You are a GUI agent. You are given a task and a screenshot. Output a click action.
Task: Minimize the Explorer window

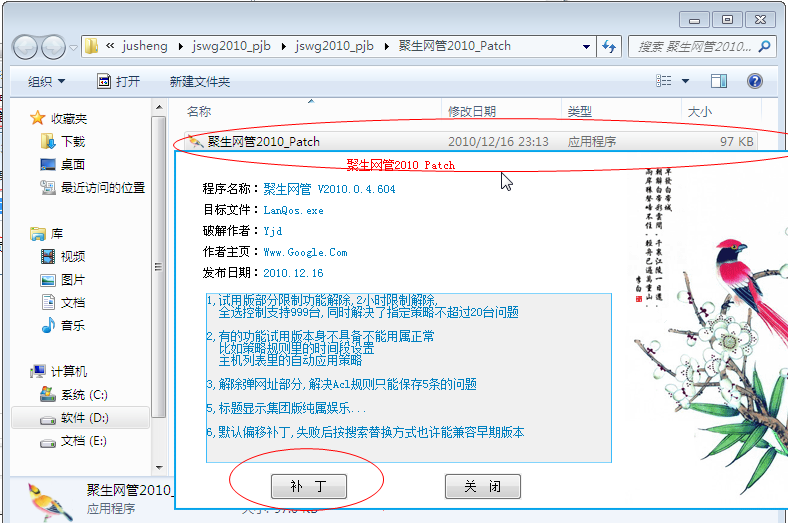click(x=695, y=20)
